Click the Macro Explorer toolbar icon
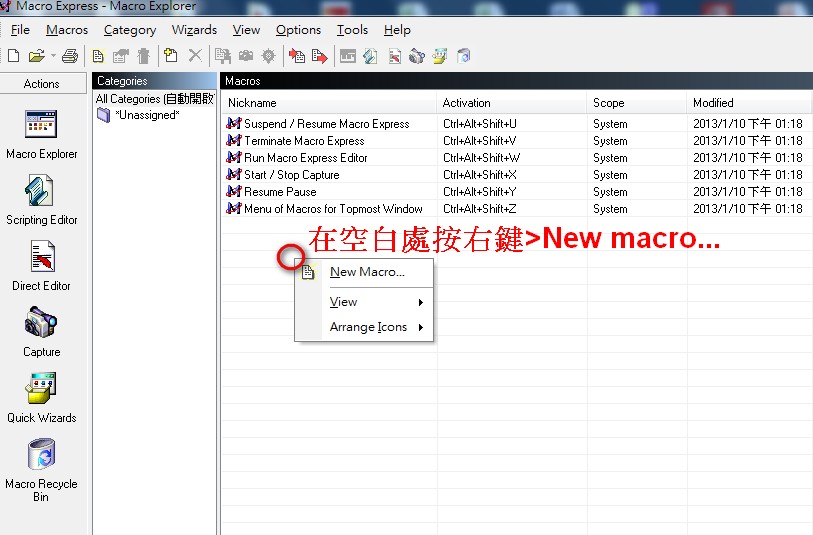The height and width of the screenshot is (535, 813). click(x=347, y=55)
